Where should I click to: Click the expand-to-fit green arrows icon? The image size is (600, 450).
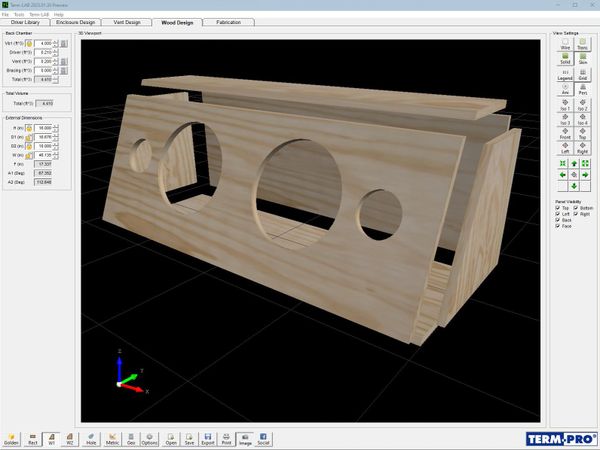(585, 164)
